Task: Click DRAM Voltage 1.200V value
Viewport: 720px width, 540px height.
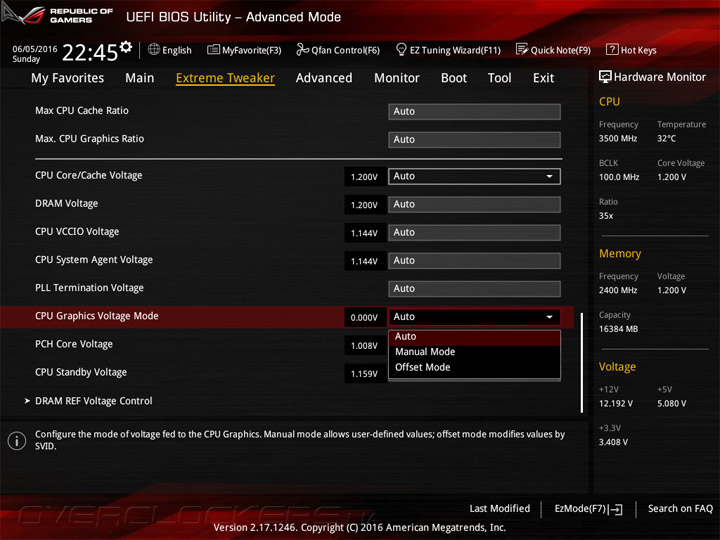Action: tap(364, 205)
